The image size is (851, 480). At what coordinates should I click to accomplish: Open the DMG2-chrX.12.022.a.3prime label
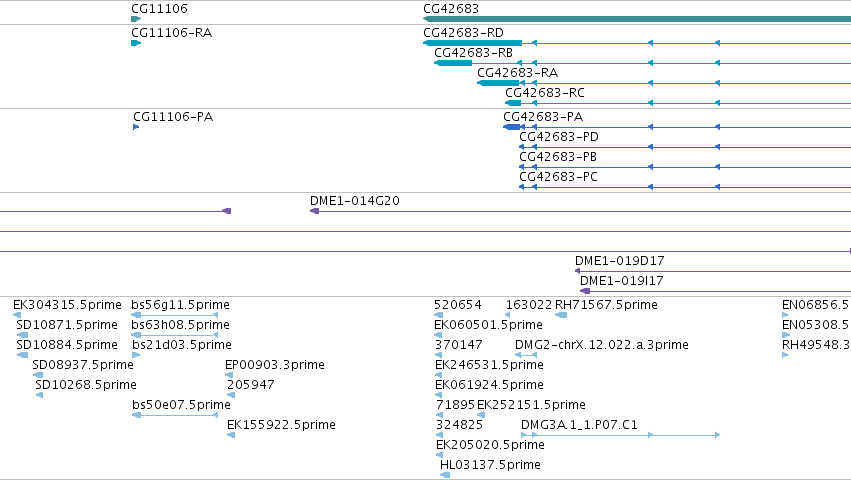tap(601, 345)
